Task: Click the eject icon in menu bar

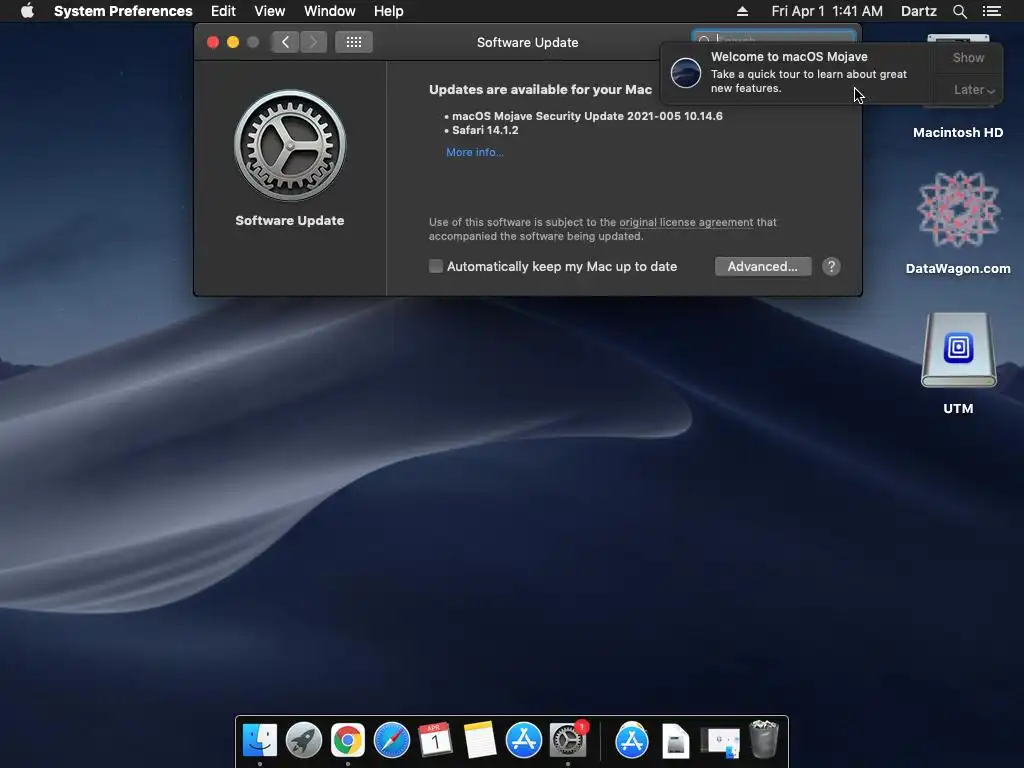Action: (x=742, y=11)
